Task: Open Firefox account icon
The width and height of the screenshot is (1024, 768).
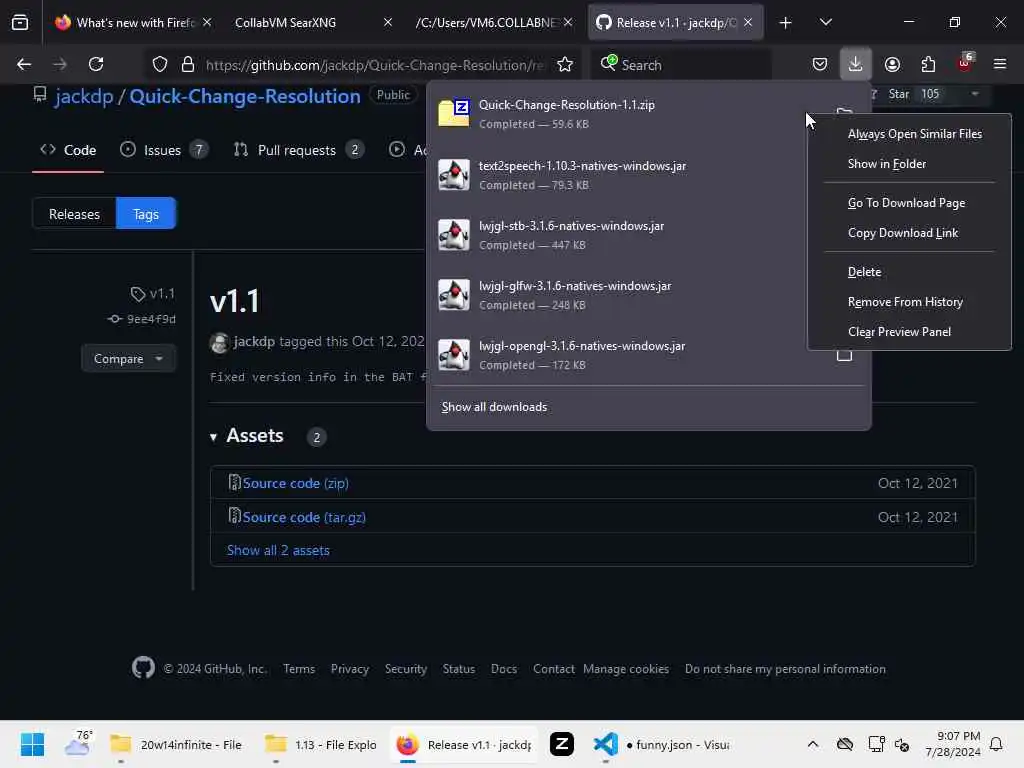Action: (x=892, y=64)
